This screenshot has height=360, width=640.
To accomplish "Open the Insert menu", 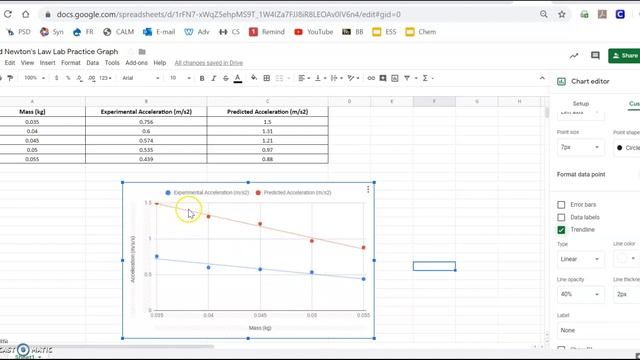I will coord(47,63).
